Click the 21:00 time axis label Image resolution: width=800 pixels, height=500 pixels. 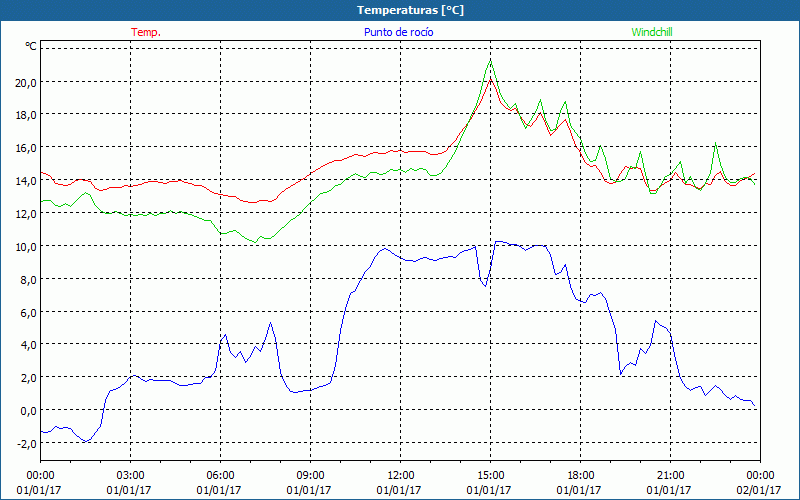pyautogui.click(x=670, y=476)
